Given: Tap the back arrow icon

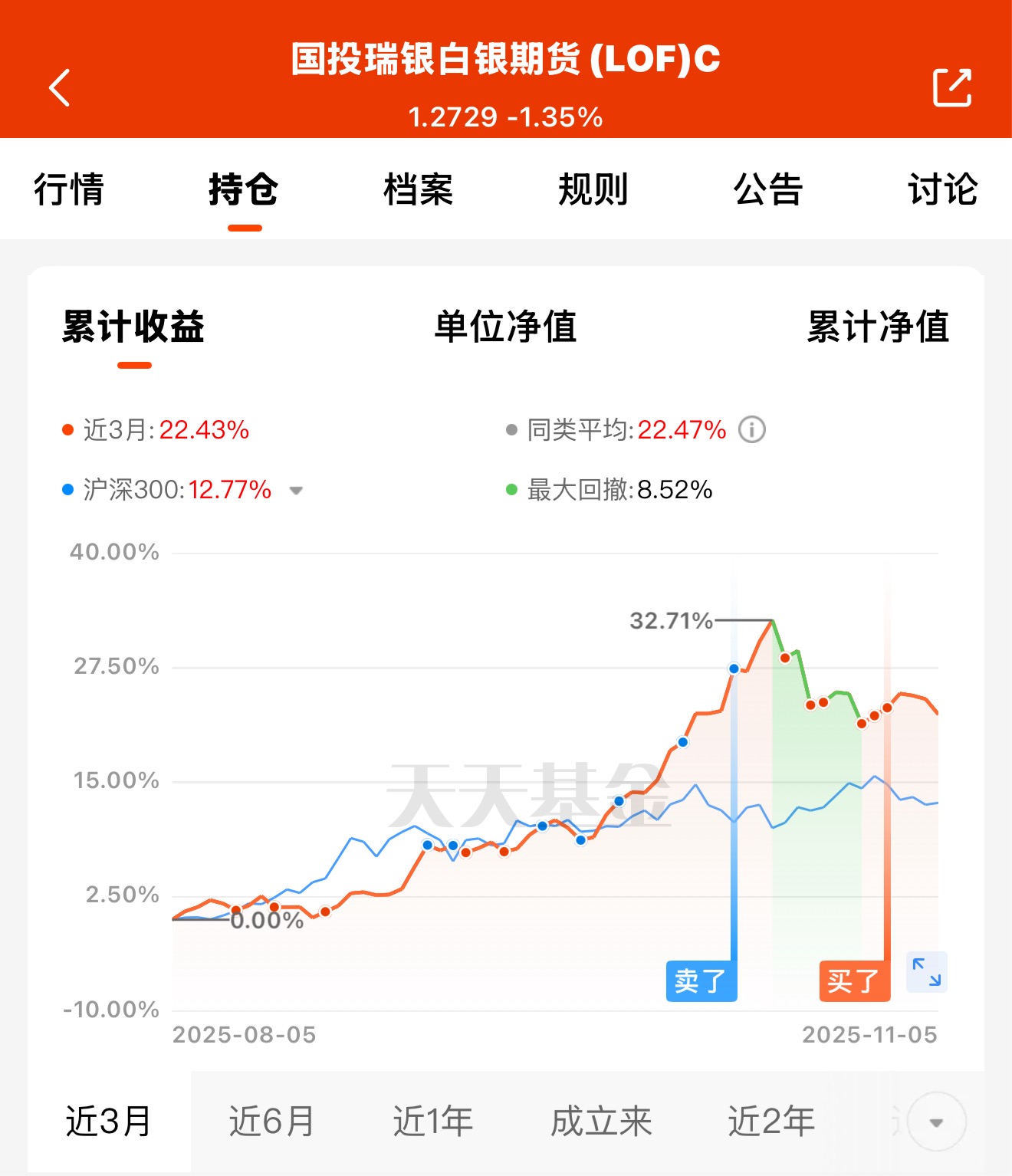Looking at the screenshot, I should point(60,87).
